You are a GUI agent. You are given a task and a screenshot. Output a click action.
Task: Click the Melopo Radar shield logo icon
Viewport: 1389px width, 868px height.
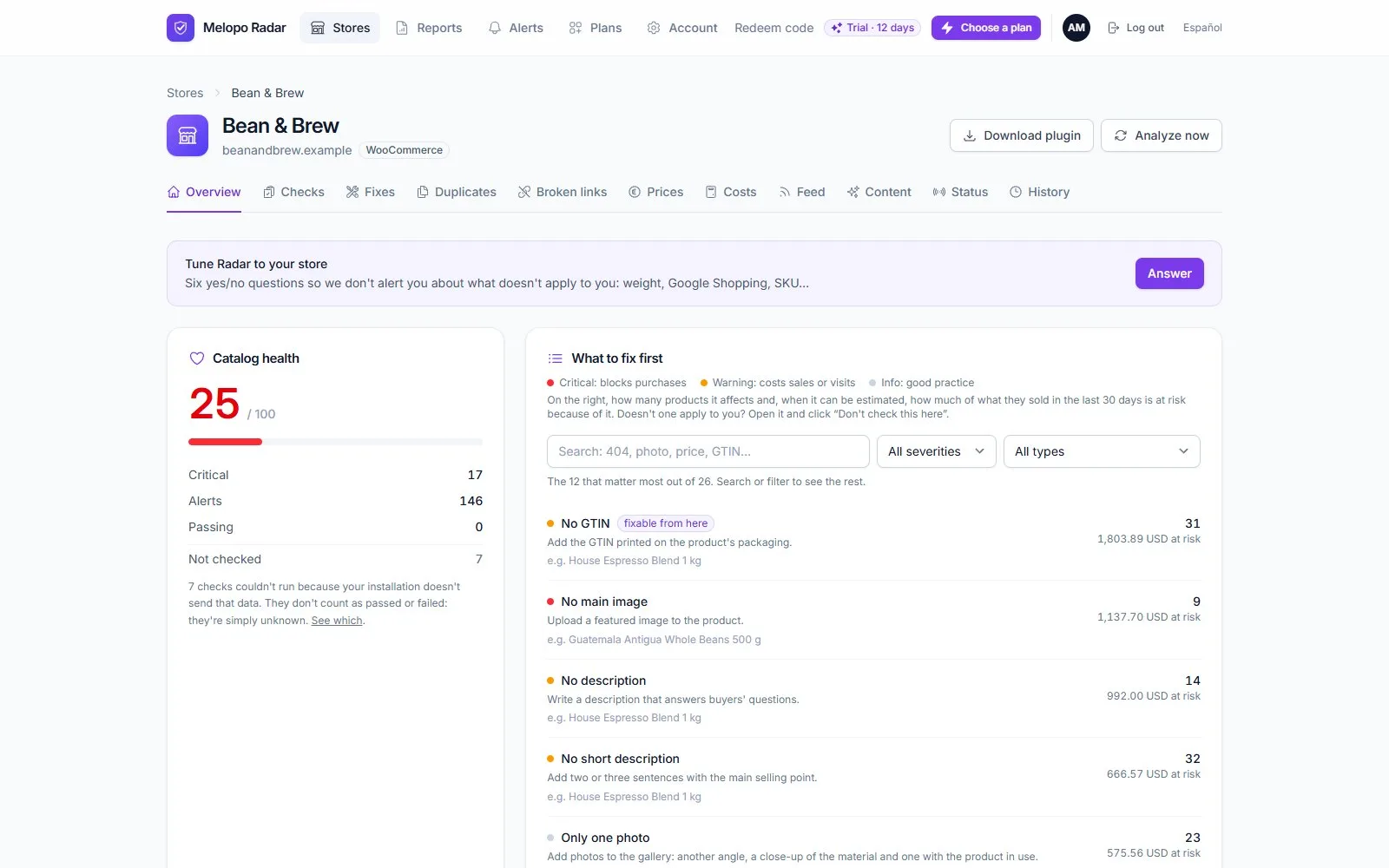coord(181,28)
